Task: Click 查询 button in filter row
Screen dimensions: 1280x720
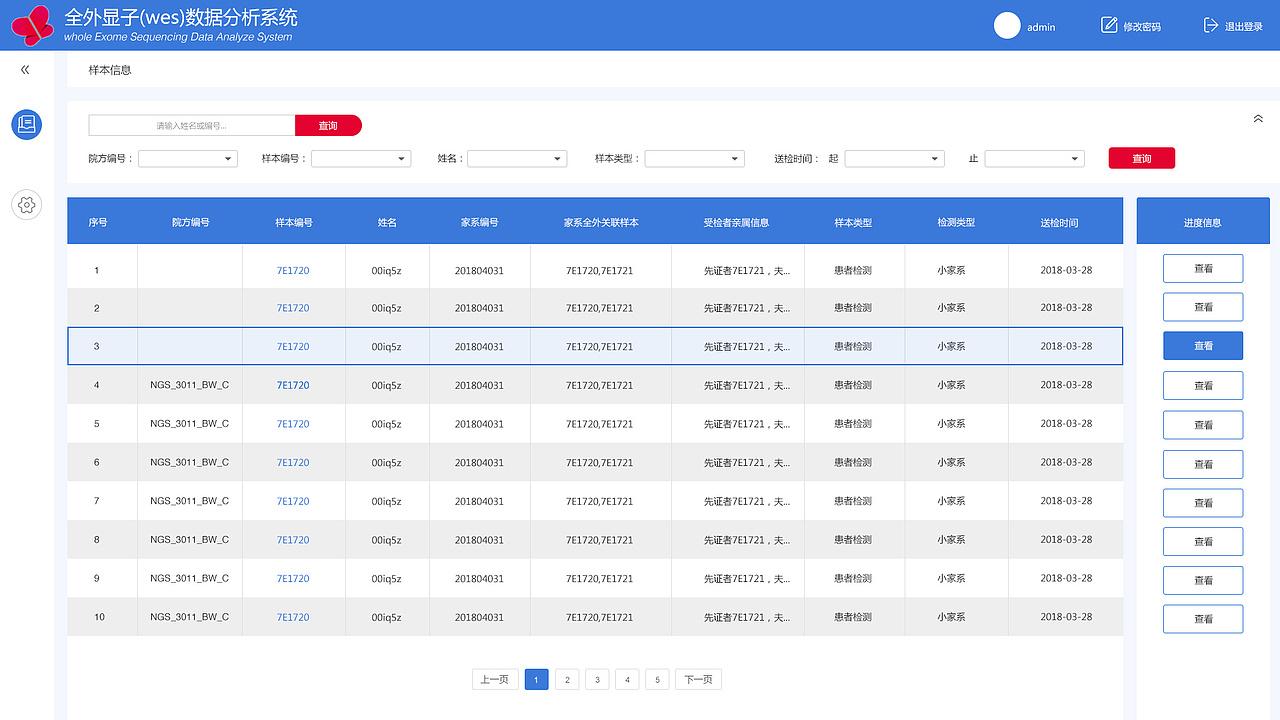Action: coord(1142,158)
